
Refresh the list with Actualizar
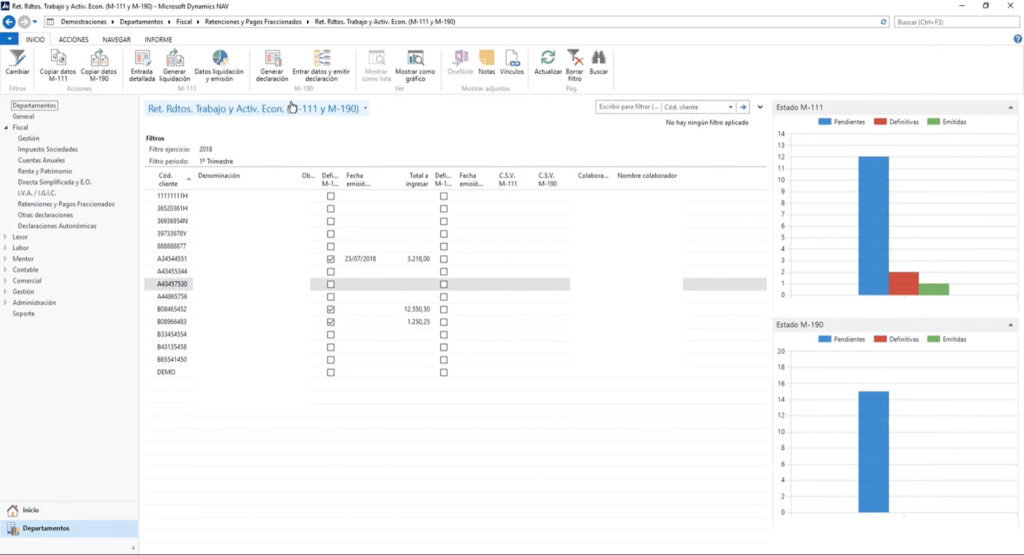pyautogui.click(x=548, y=62)
